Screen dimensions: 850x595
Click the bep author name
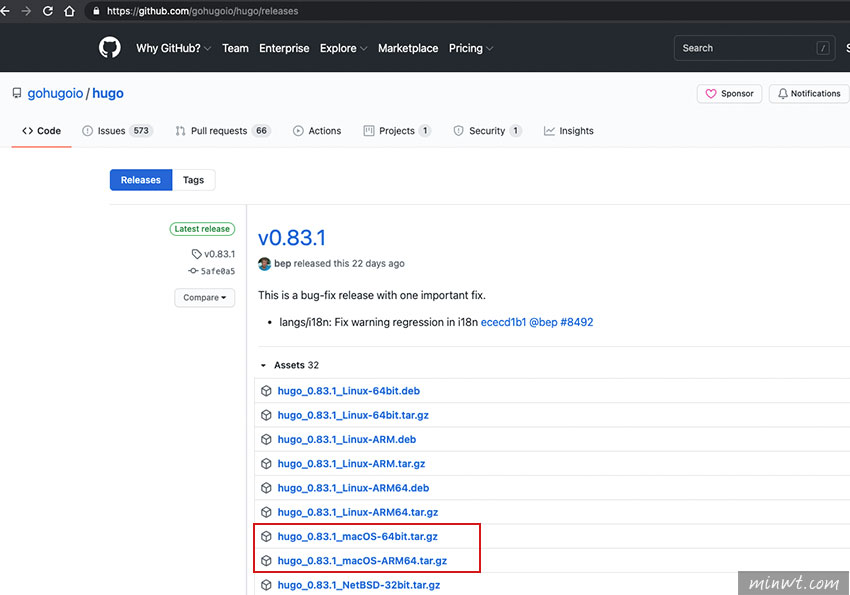282,263
